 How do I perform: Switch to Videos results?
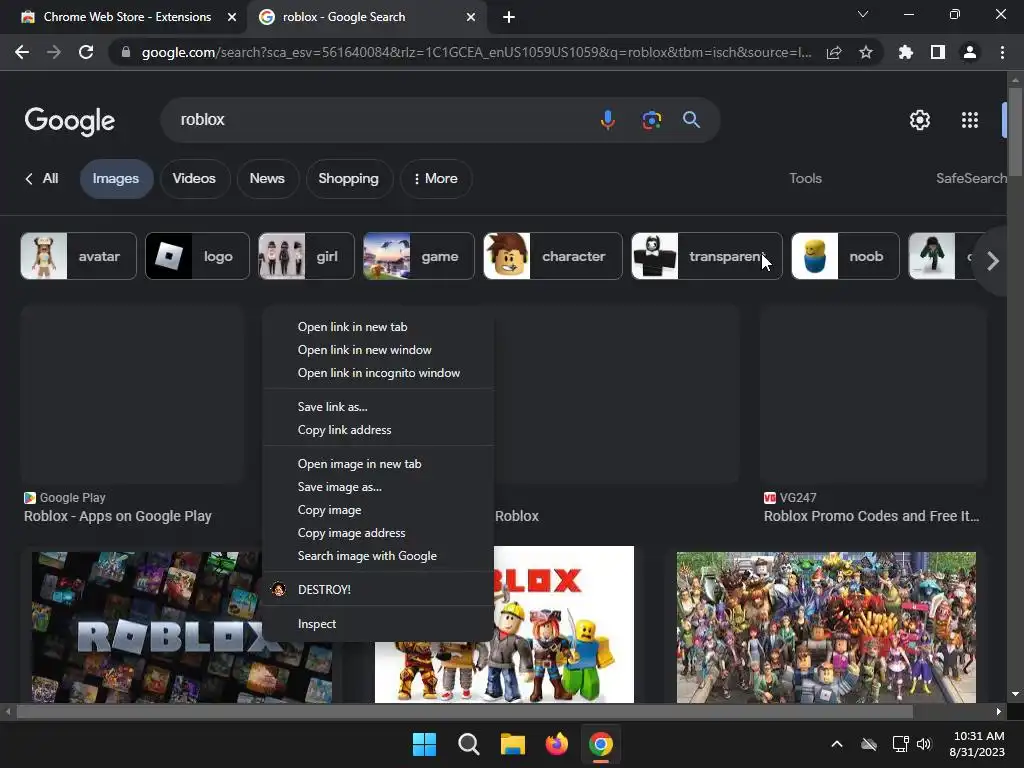(194, 178)
